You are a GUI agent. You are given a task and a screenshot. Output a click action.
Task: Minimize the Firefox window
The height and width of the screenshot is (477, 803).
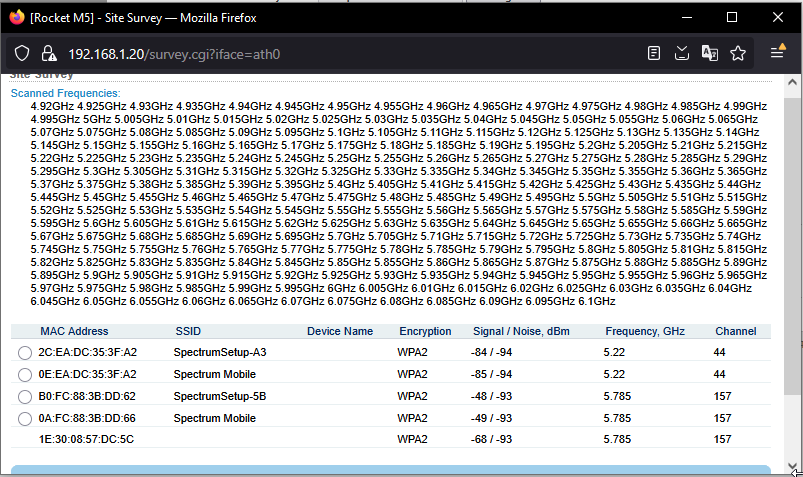pyautogui.click(x=687, y=17)
